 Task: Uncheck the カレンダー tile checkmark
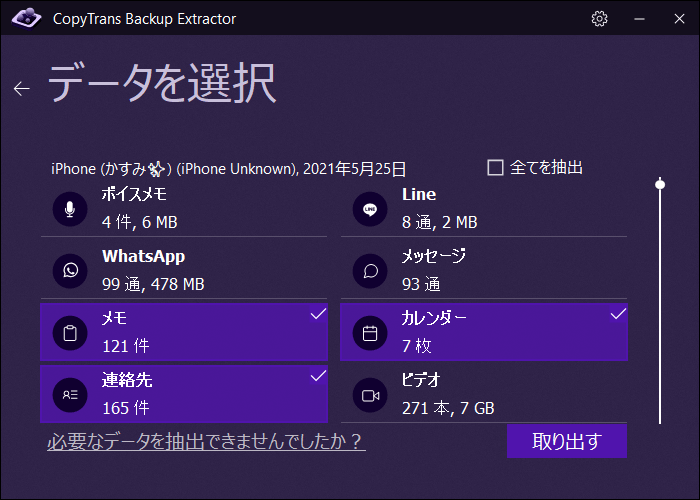pos(618,314)
